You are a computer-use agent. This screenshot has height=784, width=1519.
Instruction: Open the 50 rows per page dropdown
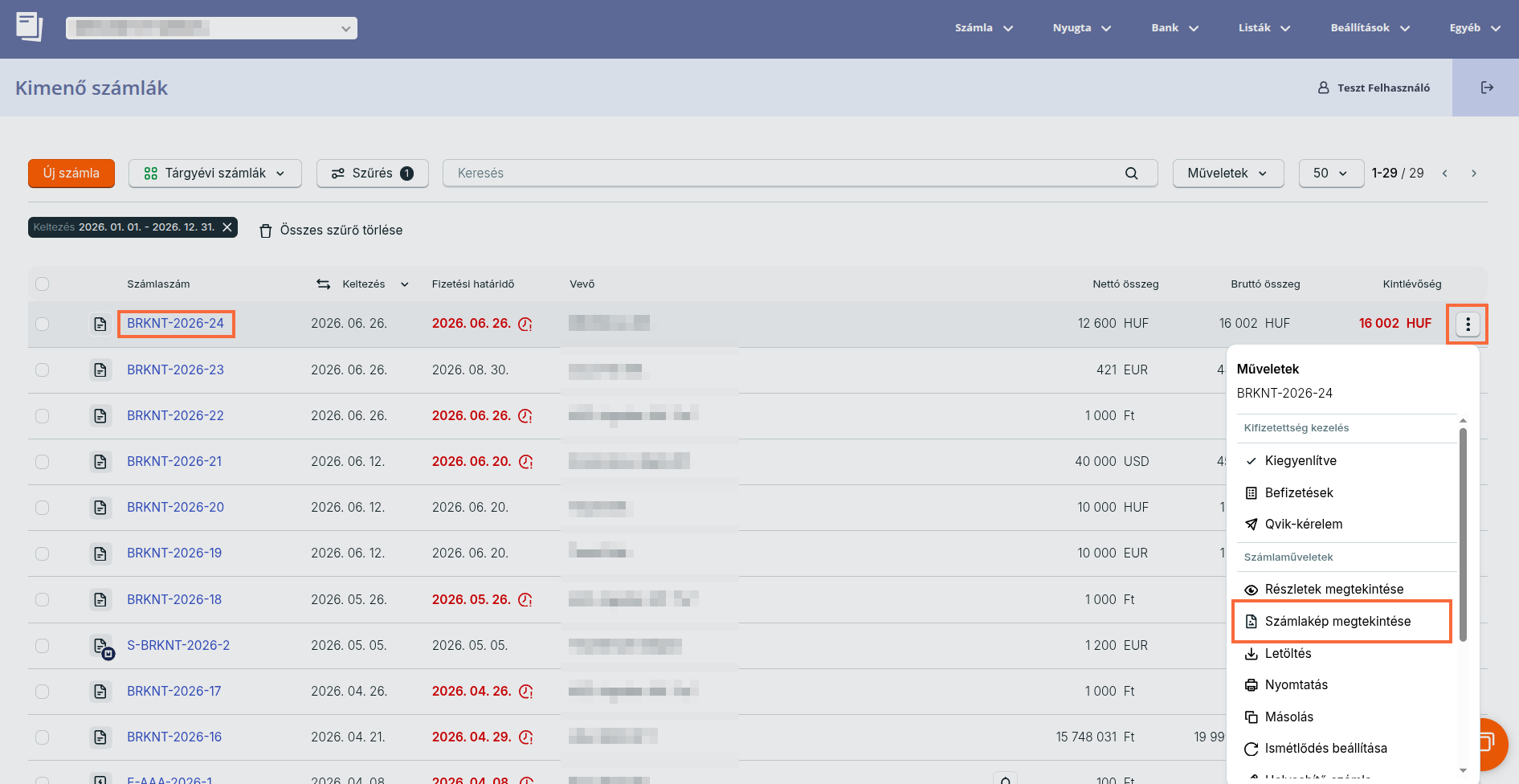[x=1331, y=174]
